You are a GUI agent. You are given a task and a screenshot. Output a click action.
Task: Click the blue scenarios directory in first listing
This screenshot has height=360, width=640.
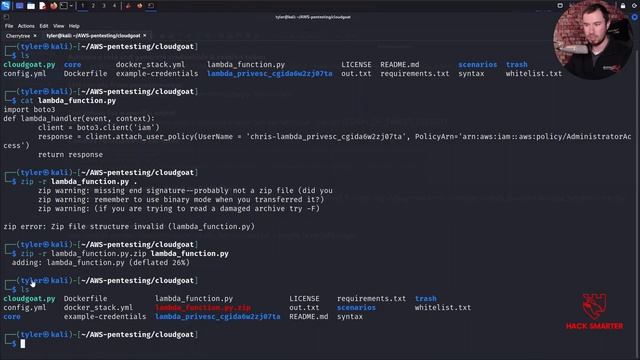tap(478, 64)
